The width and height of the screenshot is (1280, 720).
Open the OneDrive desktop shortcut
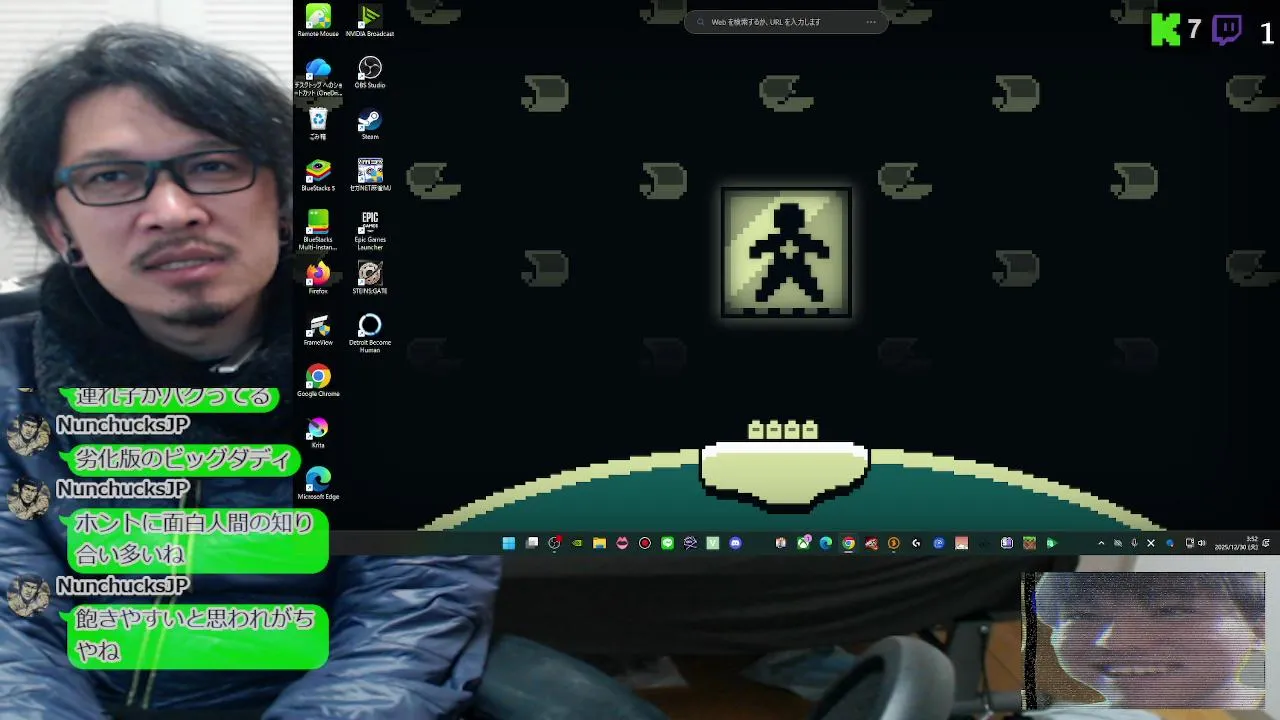coord(318,75)
